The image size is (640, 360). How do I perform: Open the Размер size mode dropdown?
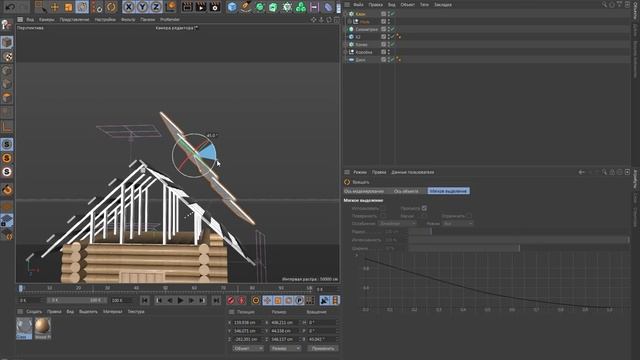pos(285,349)
